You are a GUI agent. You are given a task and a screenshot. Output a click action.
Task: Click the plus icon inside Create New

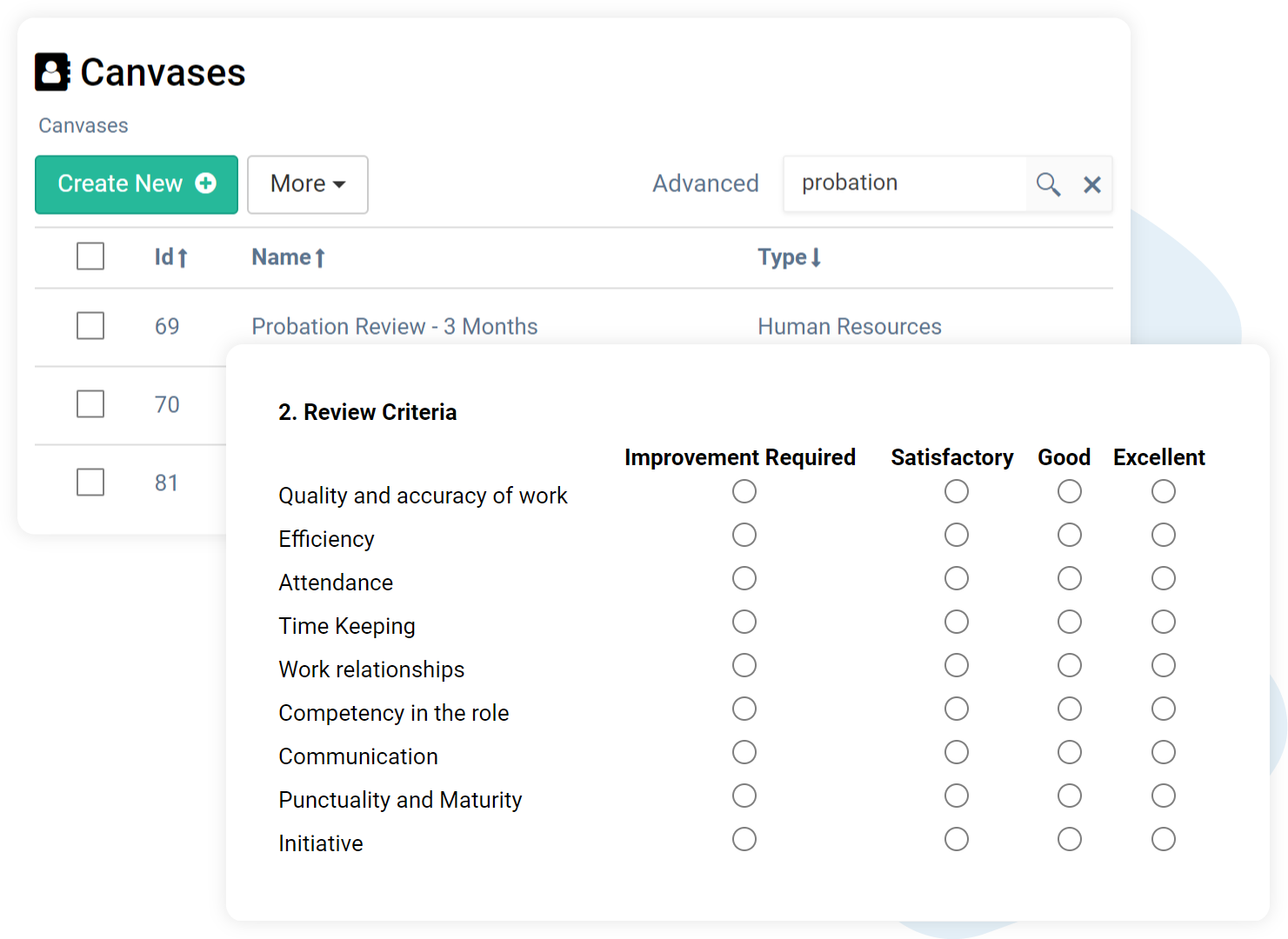coord(205,183)
